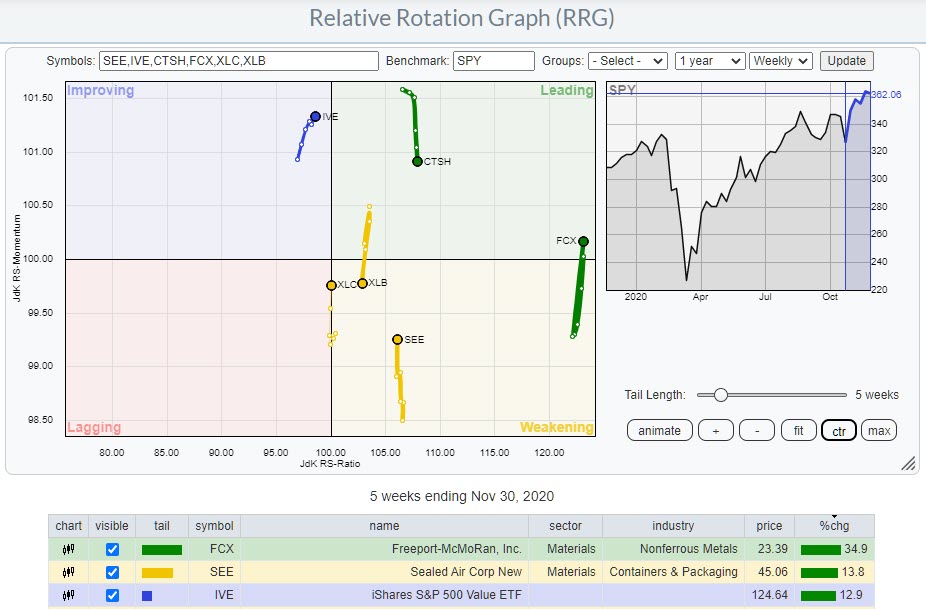Click the plus zoom button

[715, 431]
